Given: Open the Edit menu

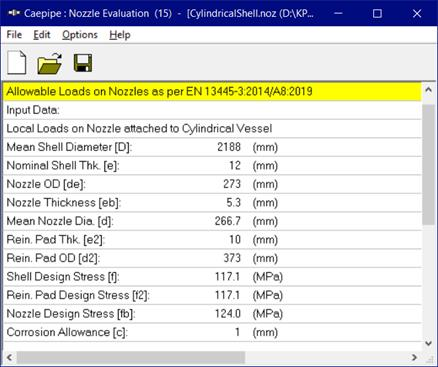Looking at the screenshot, I should [x=42, y=35].
